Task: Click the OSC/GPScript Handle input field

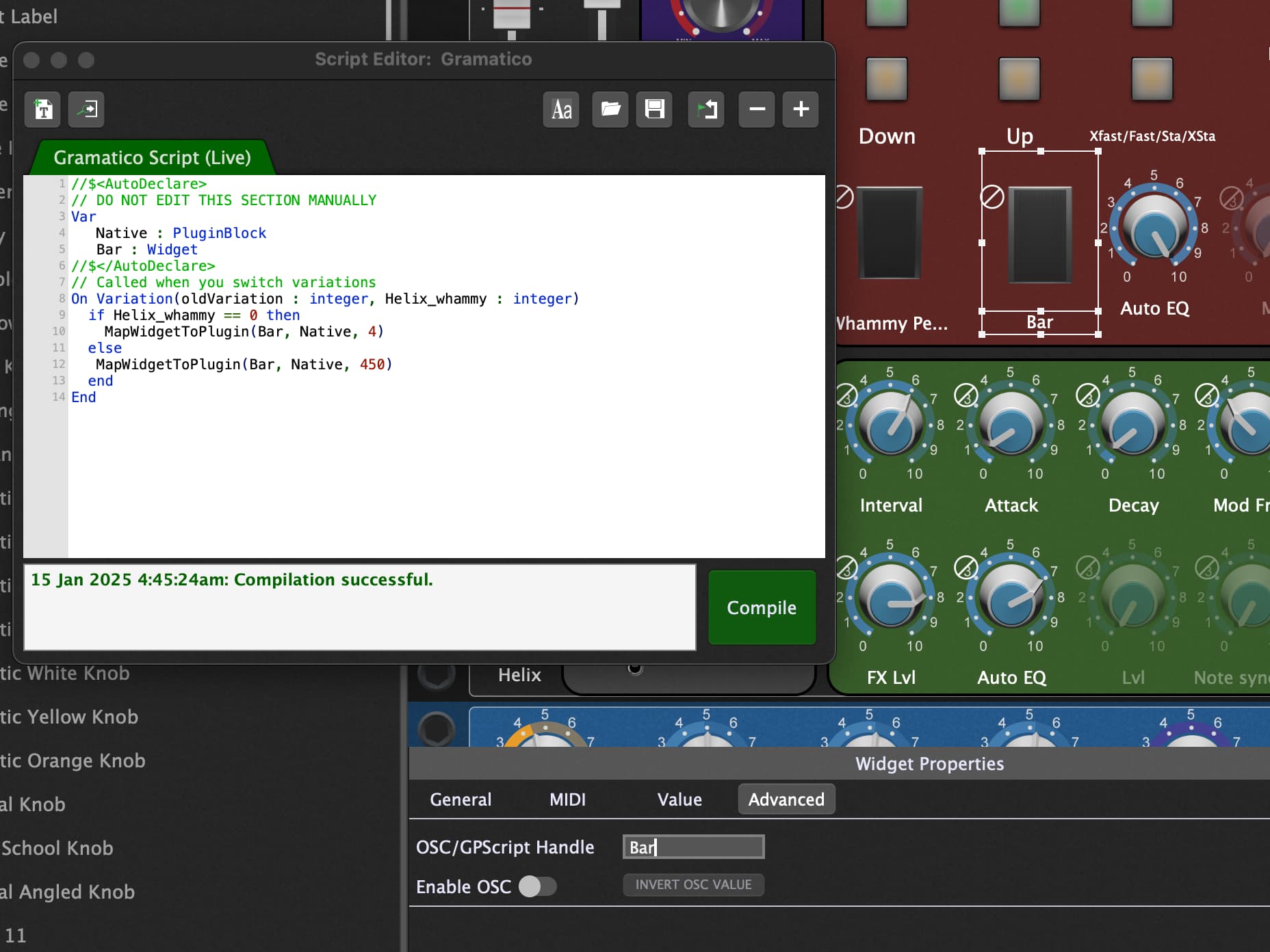Action: point(693,847)
